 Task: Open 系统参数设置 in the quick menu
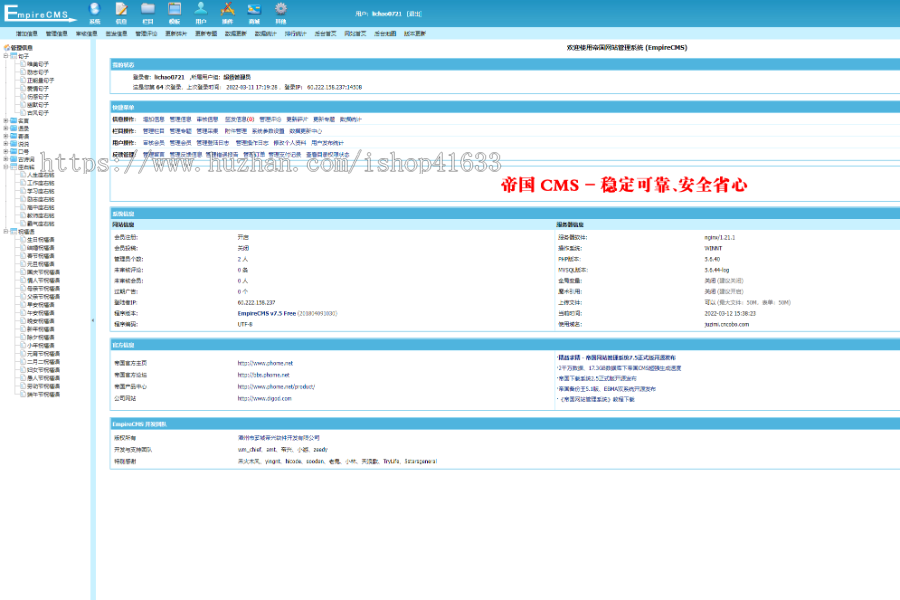[268, 131]
